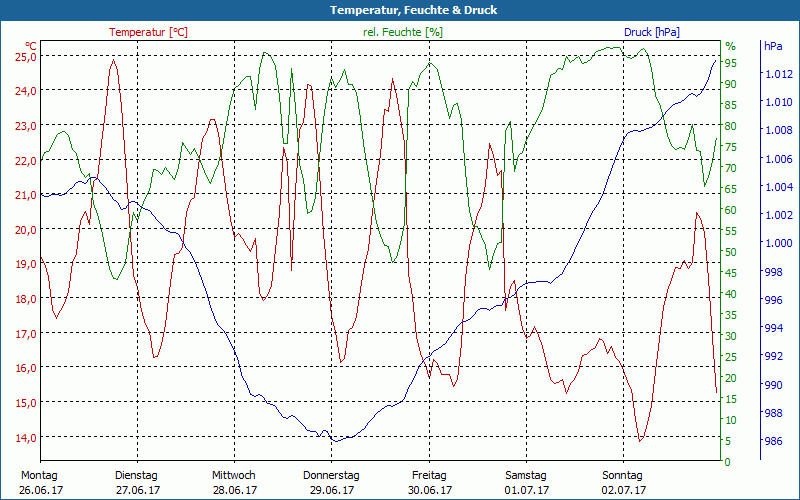The height and width of the screenshot is (500, 800).
Task: Select the Sonntag day label
Action: click(624, 475)
